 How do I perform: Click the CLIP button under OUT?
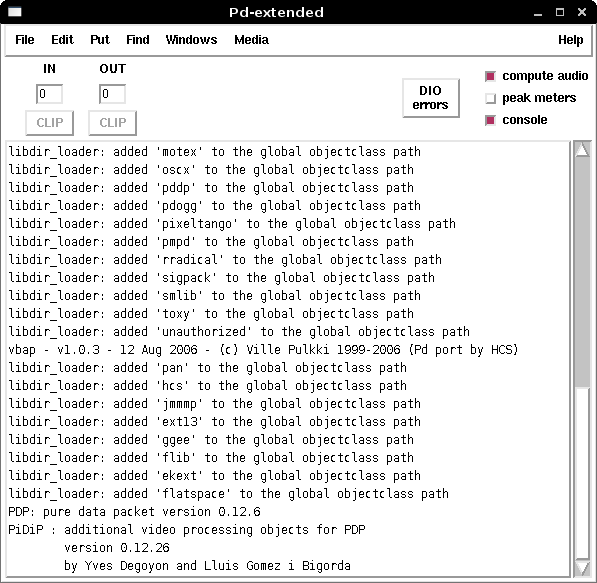[x=113, y=123]
